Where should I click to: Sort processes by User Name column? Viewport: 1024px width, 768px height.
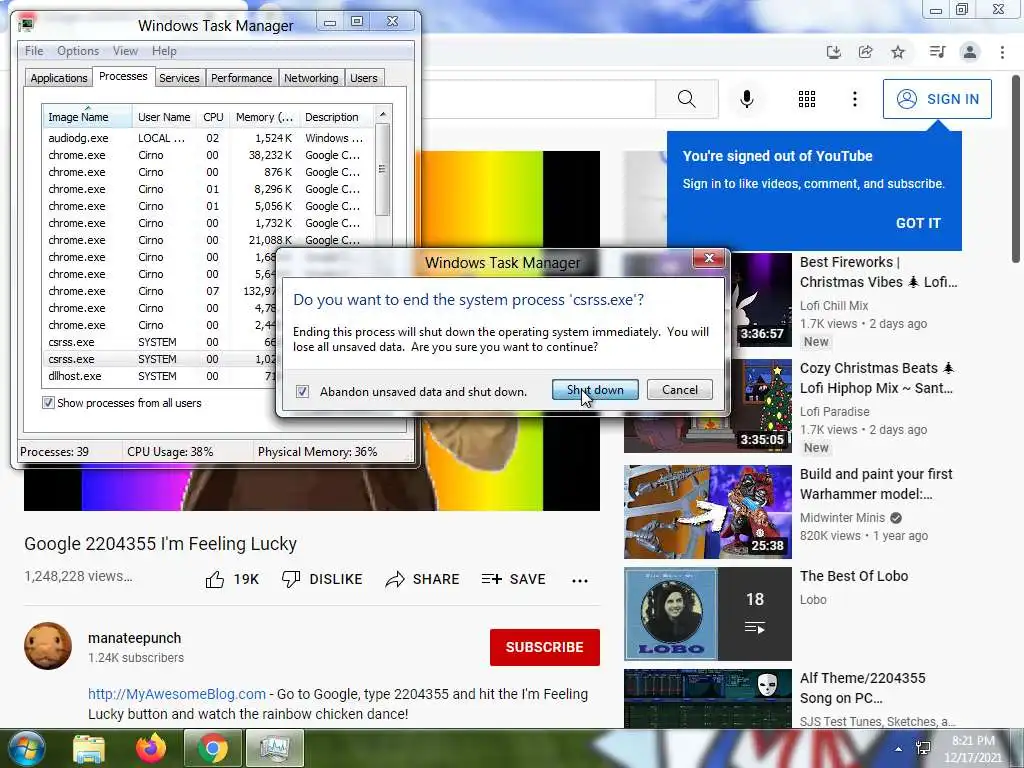pos(164,117)
